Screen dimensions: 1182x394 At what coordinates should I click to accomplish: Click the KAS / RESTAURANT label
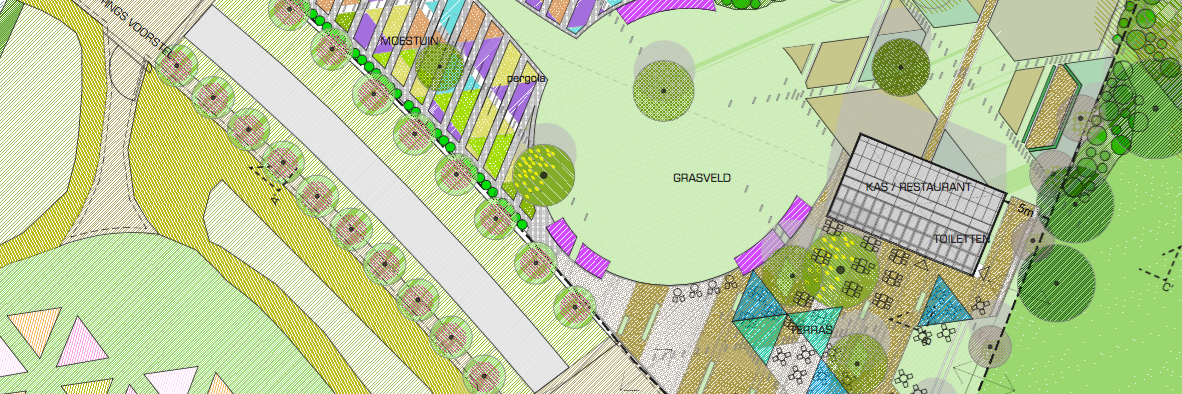(919, 186)
